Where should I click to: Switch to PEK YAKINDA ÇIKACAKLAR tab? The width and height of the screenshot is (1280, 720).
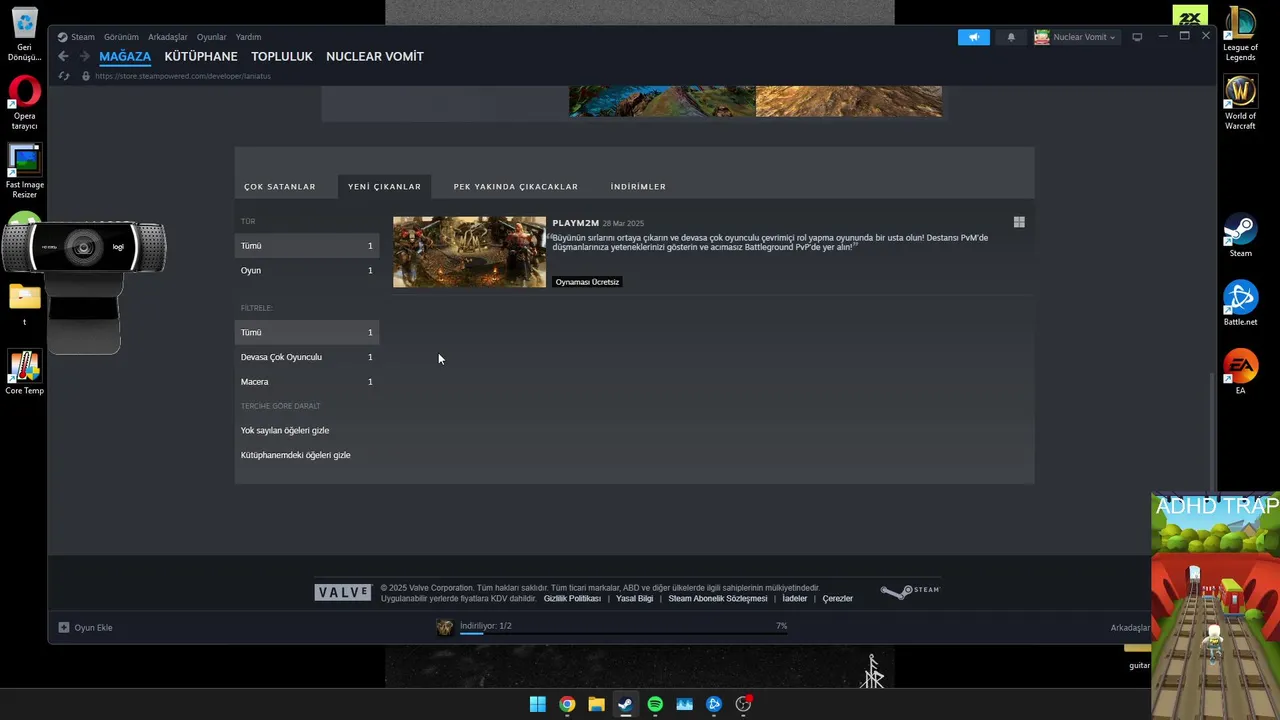click(516, 186)
